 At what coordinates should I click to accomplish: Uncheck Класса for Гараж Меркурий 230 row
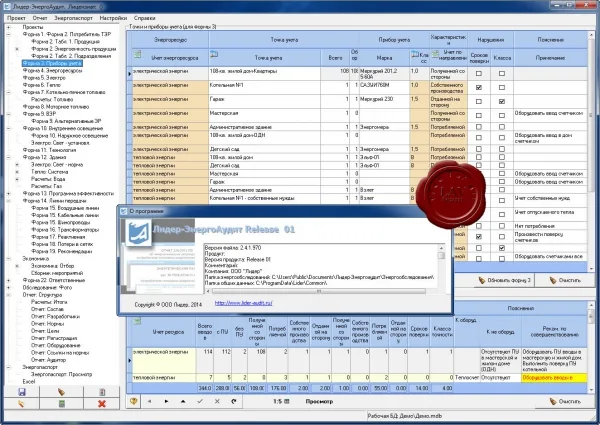point(502,101)
